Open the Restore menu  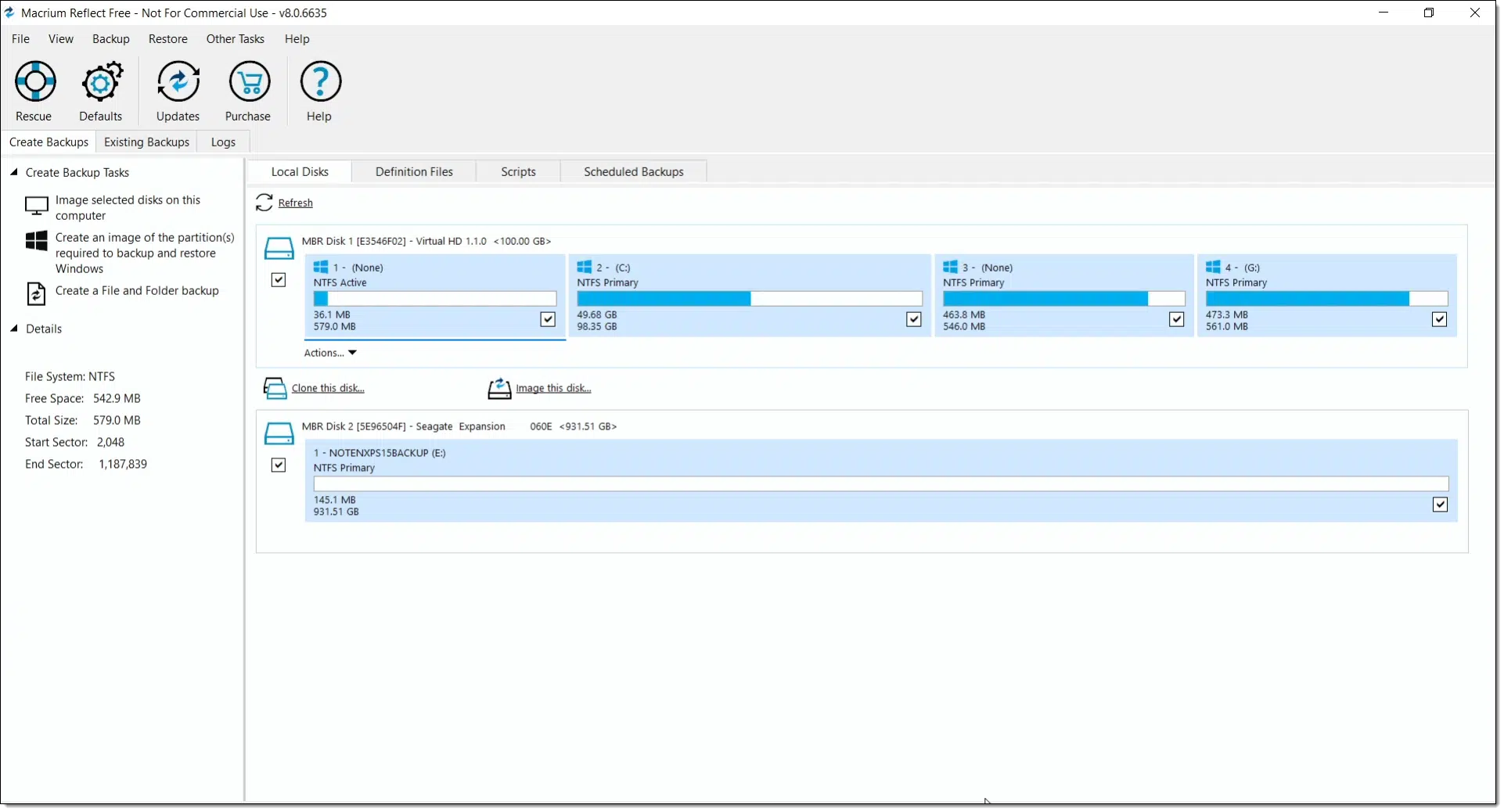click(x=168, y=39)
